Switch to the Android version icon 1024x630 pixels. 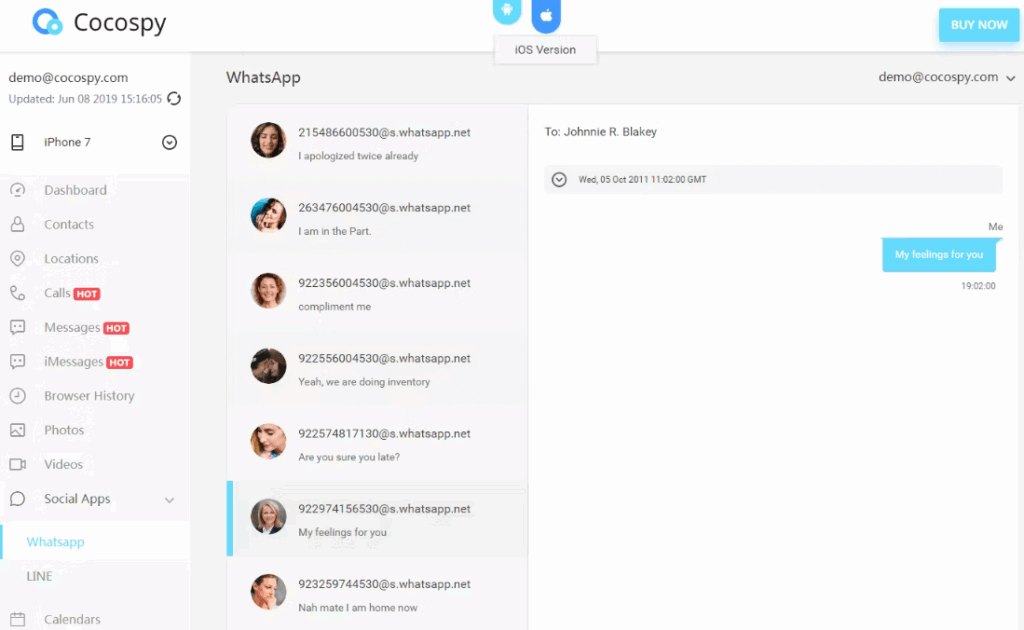point(507,10)
